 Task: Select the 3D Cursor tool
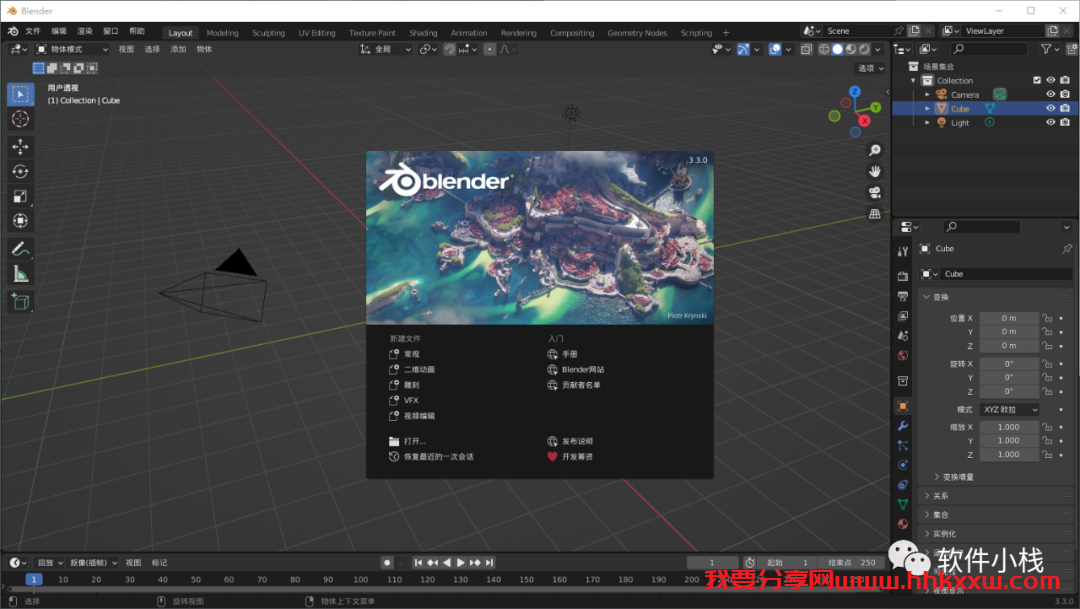pos(20,118)
